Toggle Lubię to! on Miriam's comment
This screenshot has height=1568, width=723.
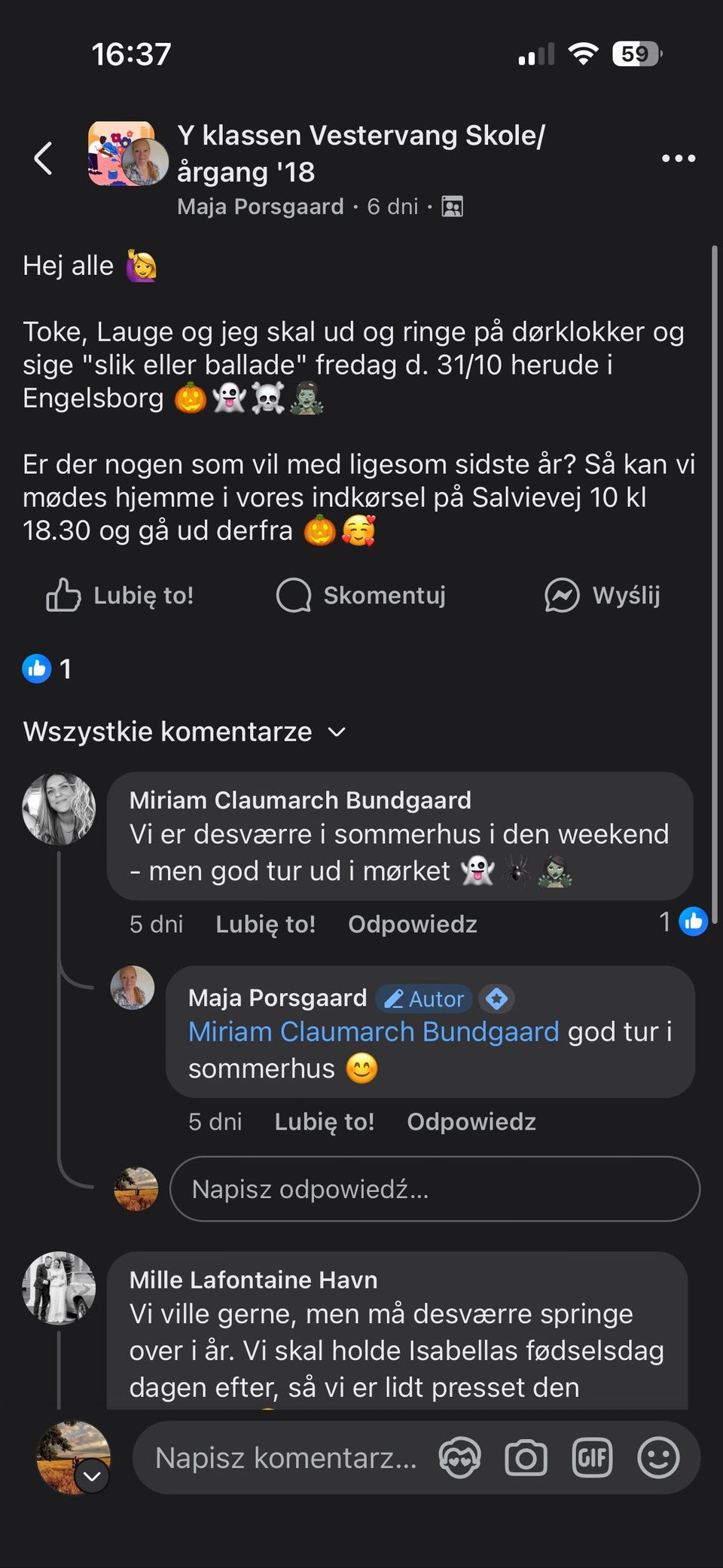tap(265, 924)
